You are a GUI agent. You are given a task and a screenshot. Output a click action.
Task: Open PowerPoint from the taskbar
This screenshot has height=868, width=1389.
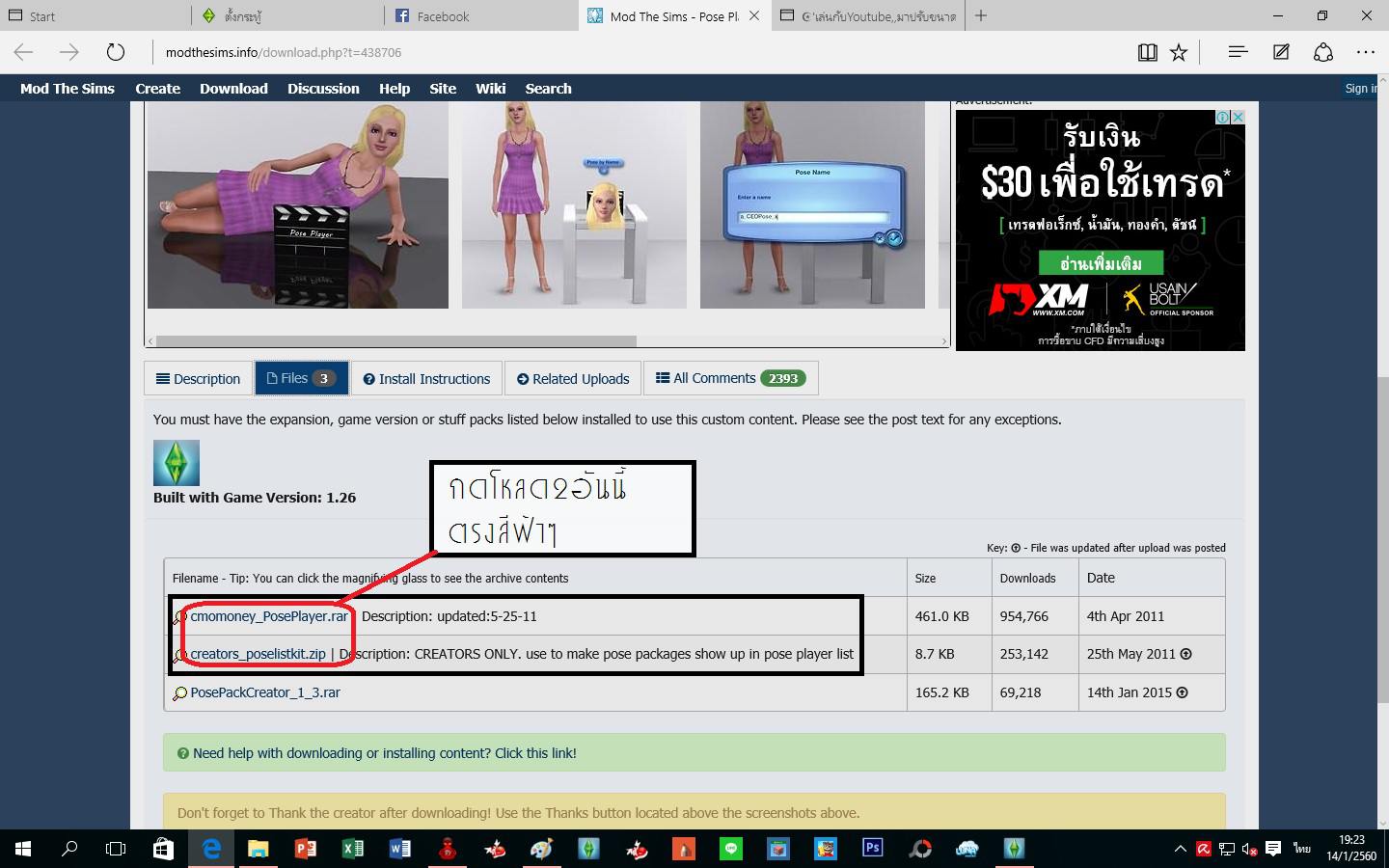tap(305, 849)
